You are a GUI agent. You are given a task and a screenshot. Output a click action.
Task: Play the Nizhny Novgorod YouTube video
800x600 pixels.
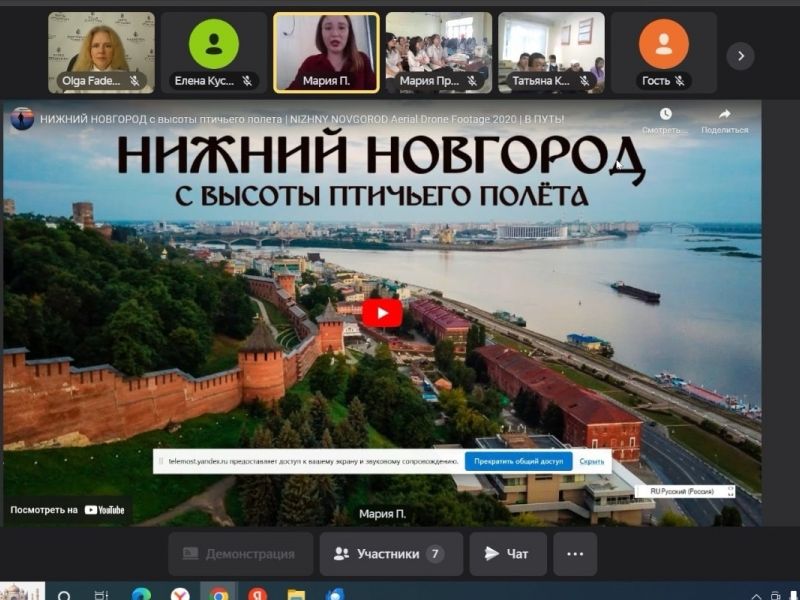382,313
